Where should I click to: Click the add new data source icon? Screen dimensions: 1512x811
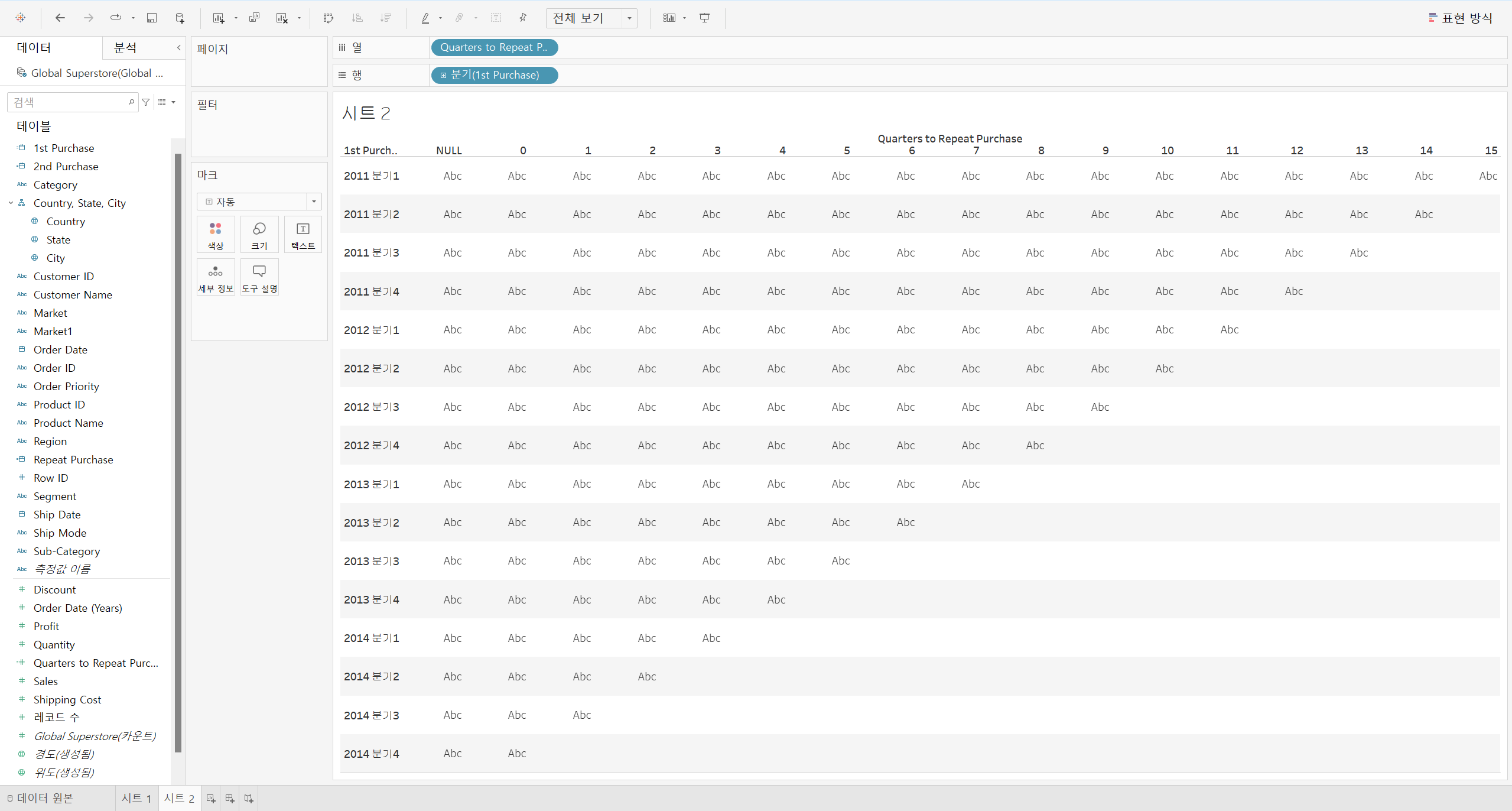[180, 18]
